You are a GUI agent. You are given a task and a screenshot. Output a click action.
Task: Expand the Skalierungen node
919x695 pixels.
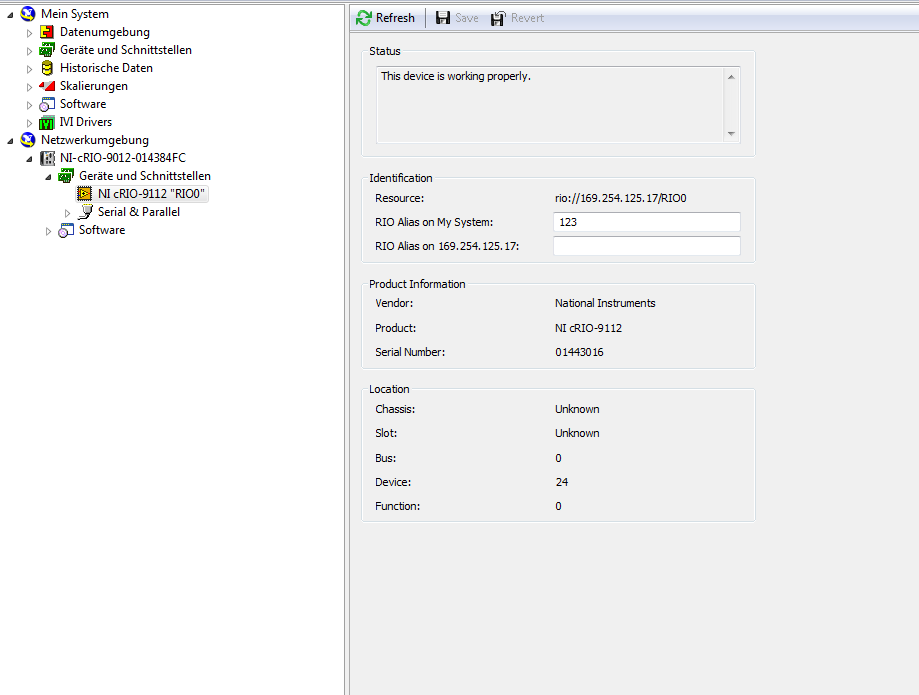tap(29, 87)
